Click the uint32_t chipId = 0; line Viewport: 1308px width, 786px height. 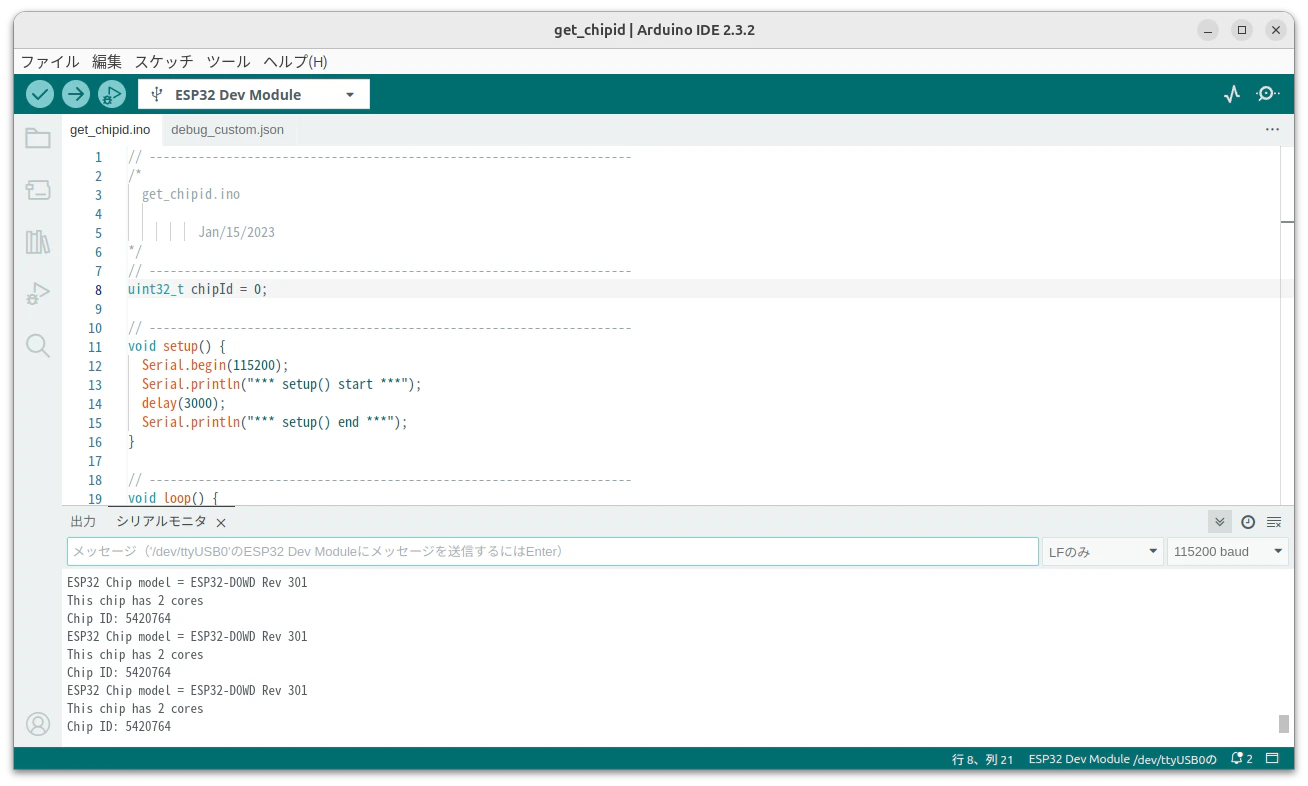tap(198, 289)
